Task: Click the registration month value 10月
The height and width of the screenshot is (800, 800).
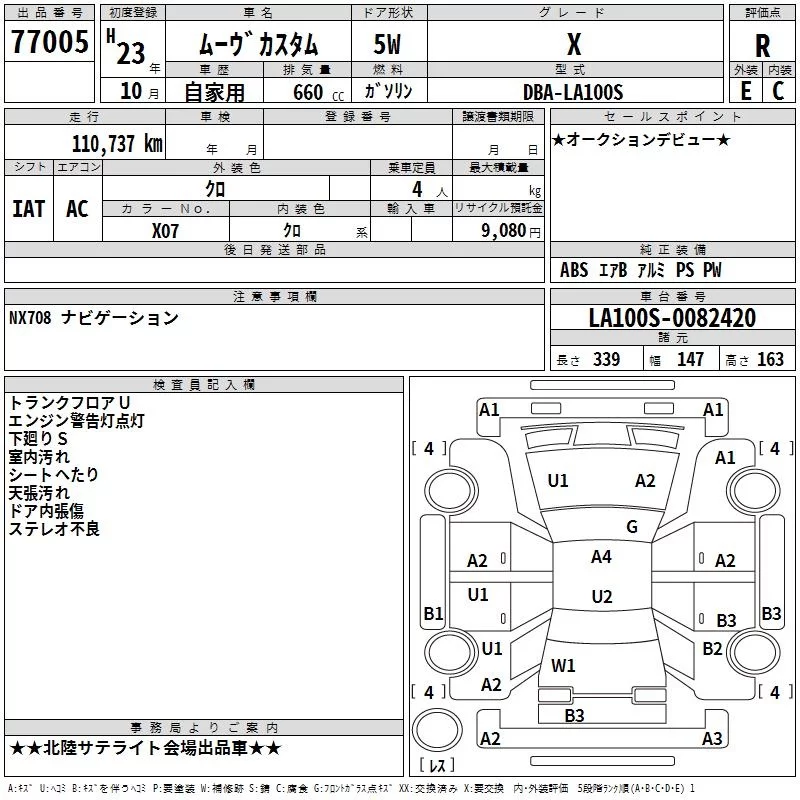Action: coord(139,91)
